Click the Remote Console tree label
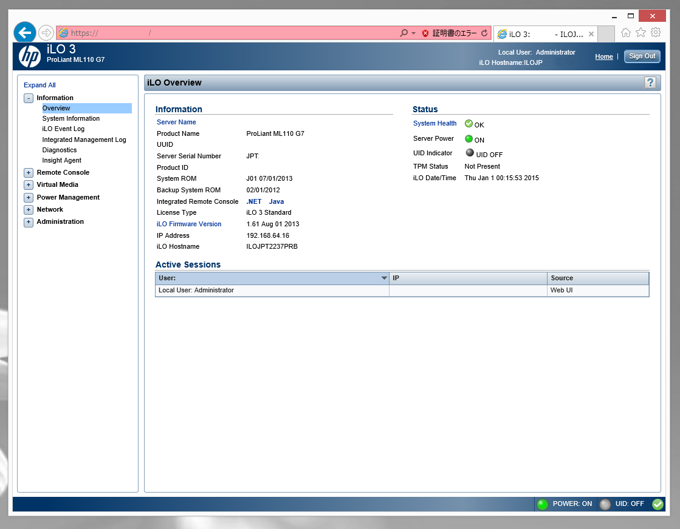680x529 pixels. 63,173
